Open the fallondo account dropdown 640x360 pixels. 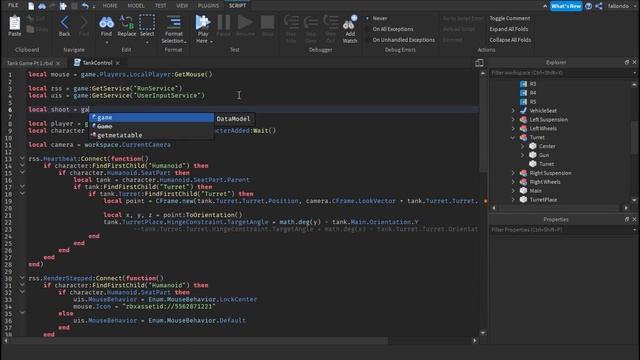[634, 6]
